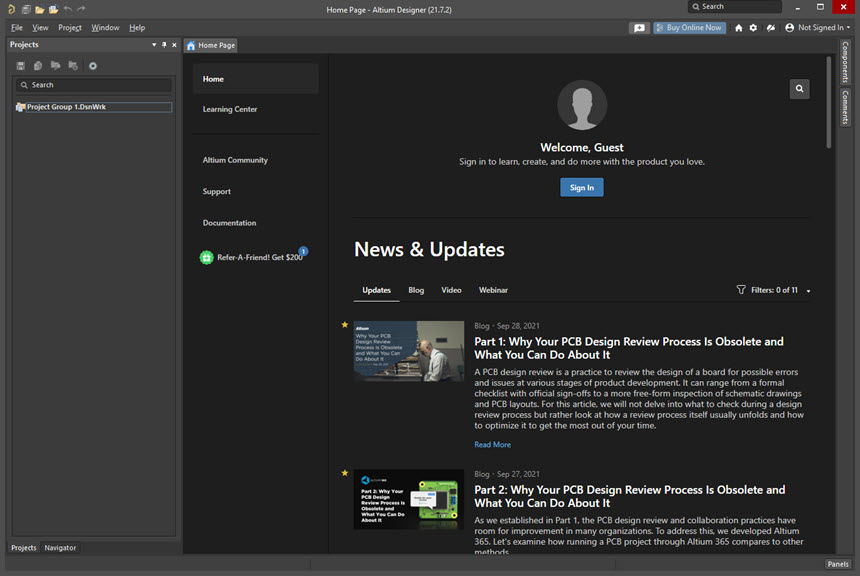Open the File menu

click(17, 27)
